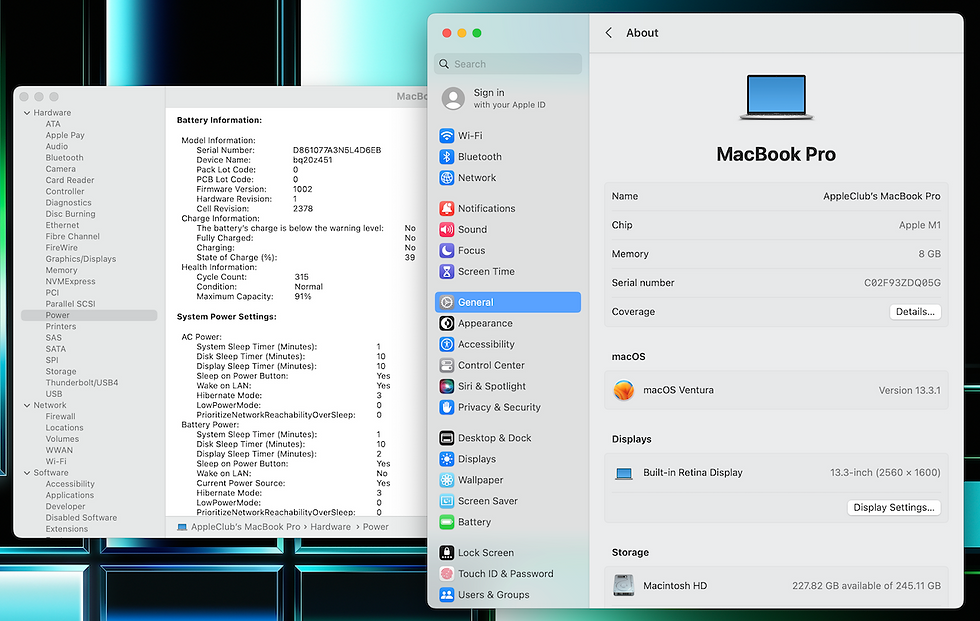Collapse the Network tree section

(27, 405)
